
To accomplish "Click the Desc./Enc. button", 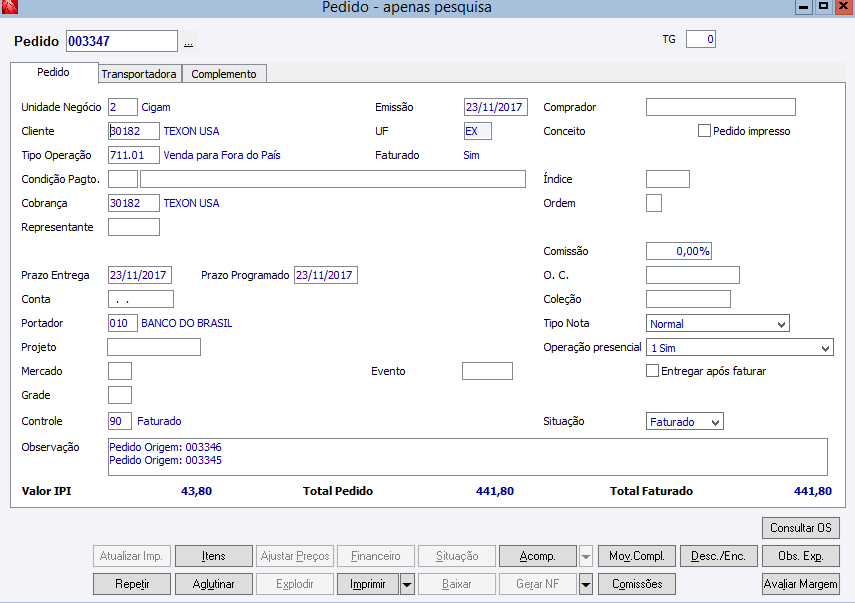I will click(x=718, y=556).
